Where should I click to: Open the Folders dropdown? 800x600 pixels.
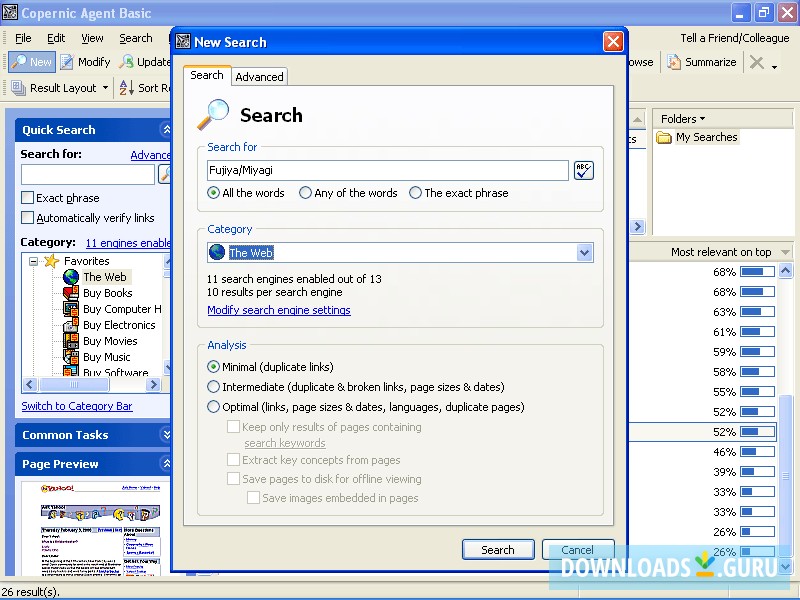683,119
